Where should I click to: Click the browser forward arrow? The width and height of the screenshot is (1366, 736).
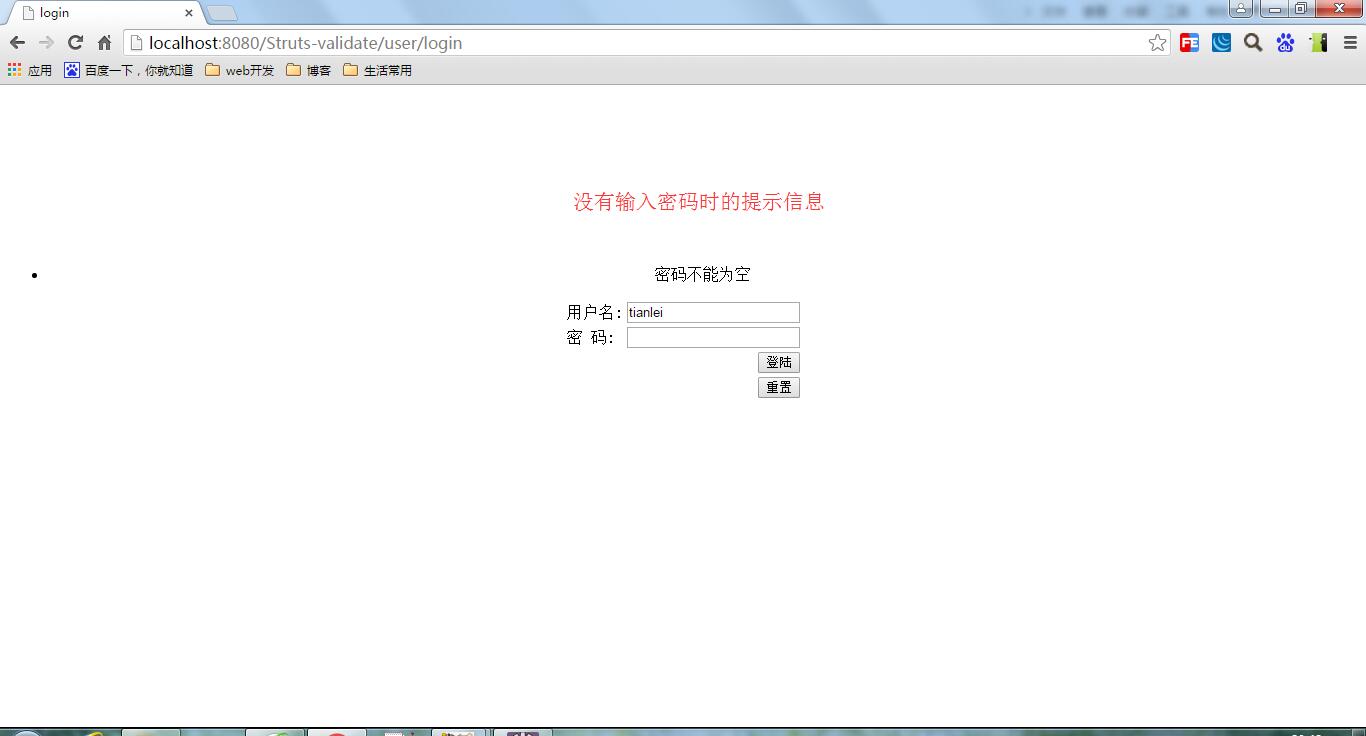pyautogui.click(x=46, y=43)
